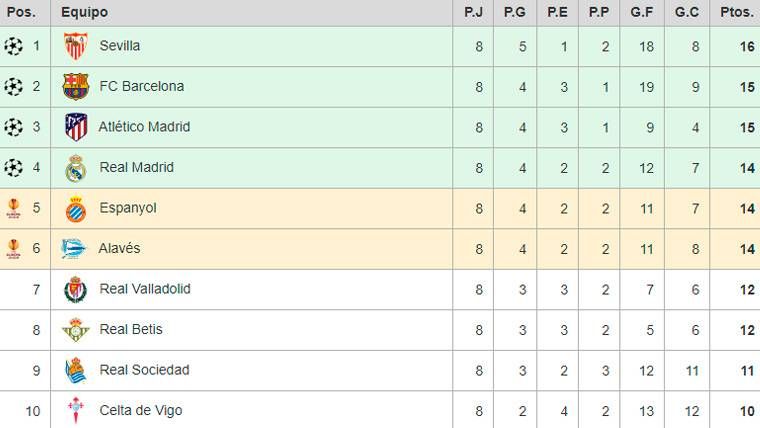Click the Real Sociedad crest
Viewport: 760px width, 428px height.
coord(75,371)
